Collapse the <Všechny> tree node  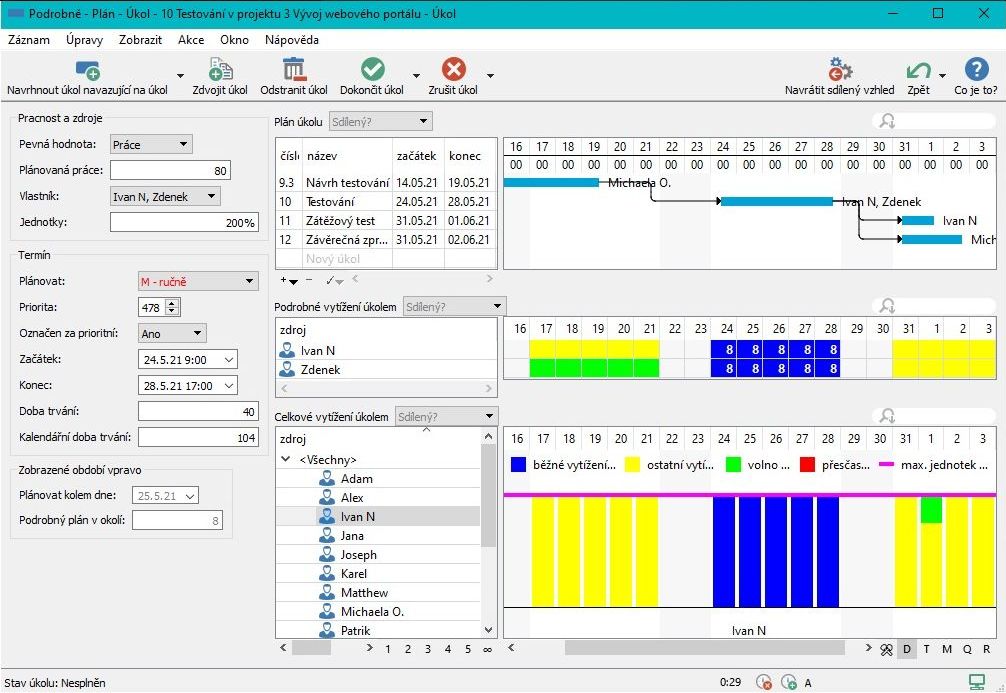pos(286,459)
